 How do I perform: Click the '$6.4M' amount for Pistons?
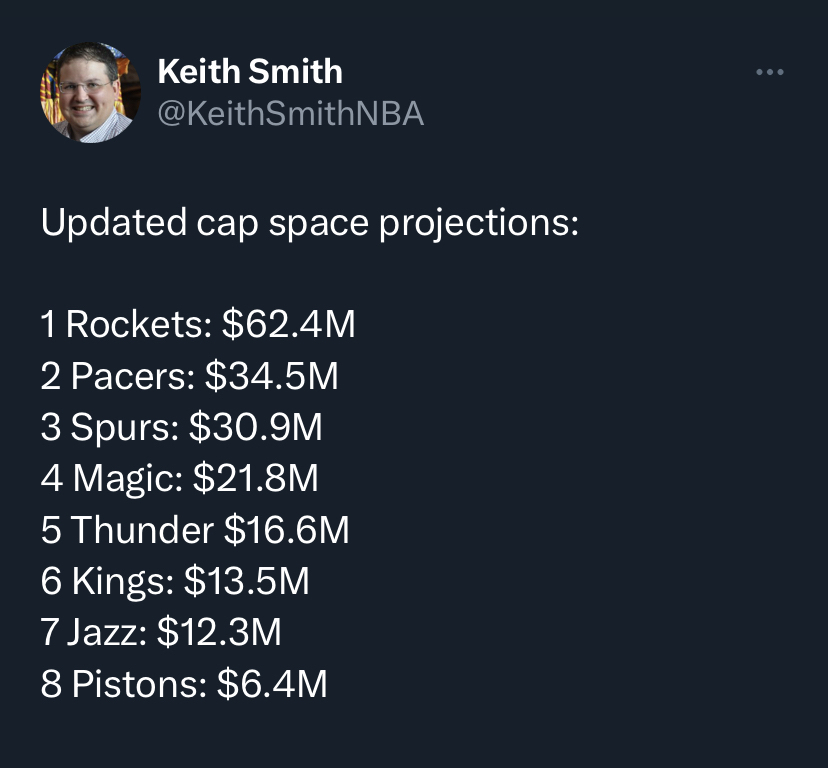272,684
